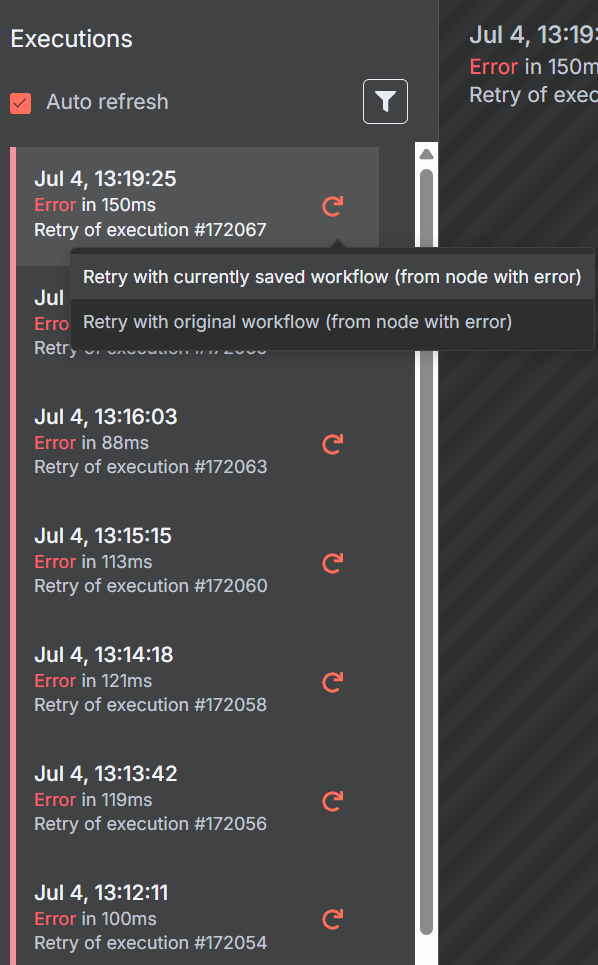This screenshot has height=965, width=598.
Task: Click the scrollbar up arrow
Action: pos(426,152)
